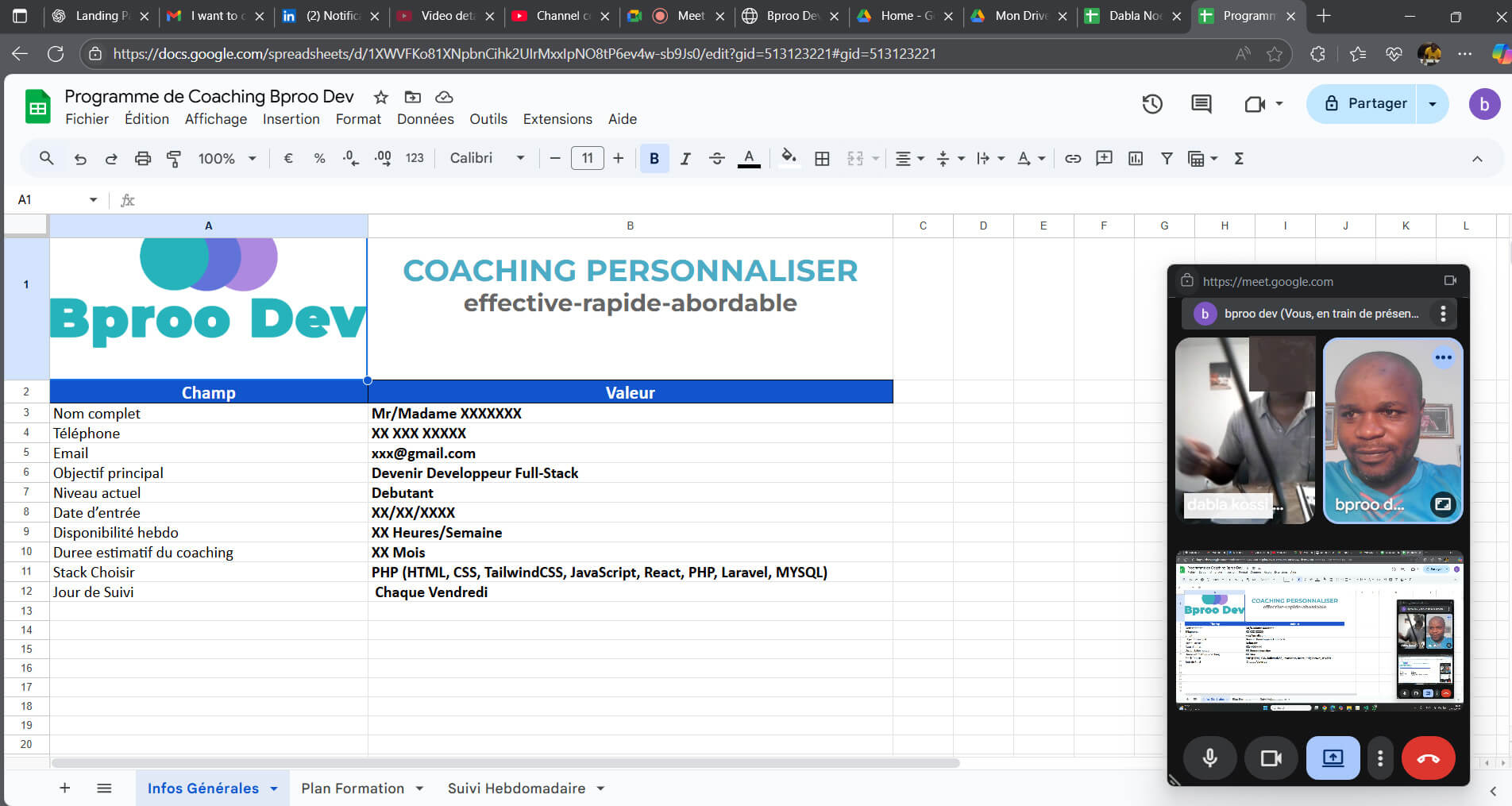Open version history clock icon

pyautogui.click(x=1152, y=104)
